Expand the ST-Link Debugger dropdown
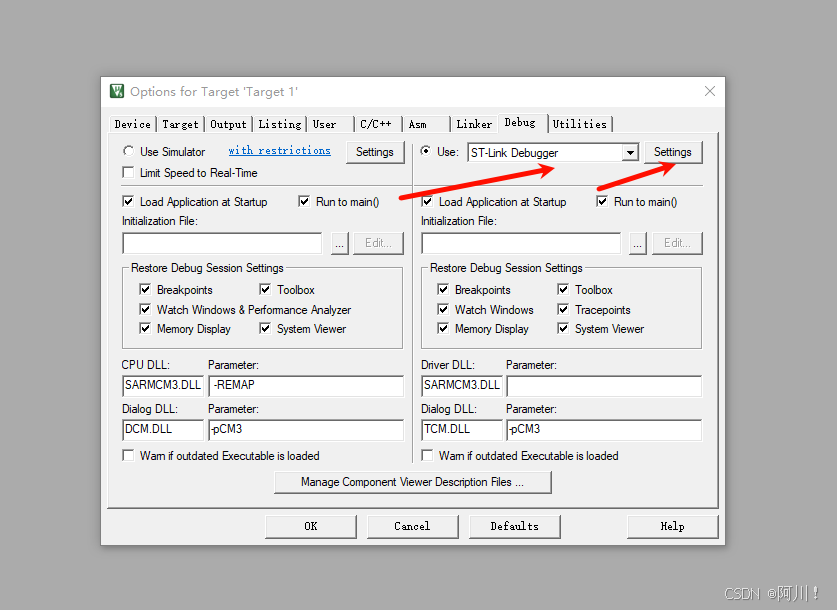This screenshot has width=837, height=610. pos(630,153)
